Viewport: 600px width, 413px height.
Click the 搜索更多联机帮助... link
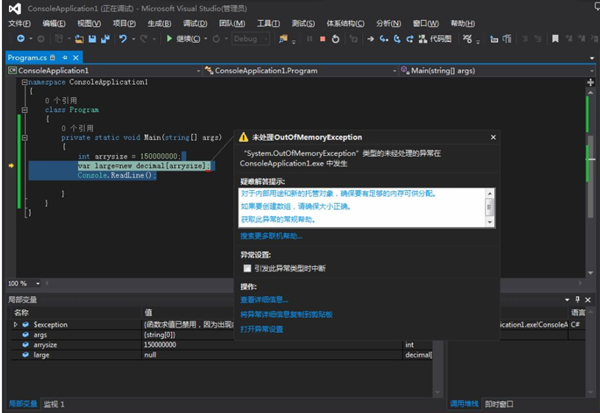pos(271,236)
